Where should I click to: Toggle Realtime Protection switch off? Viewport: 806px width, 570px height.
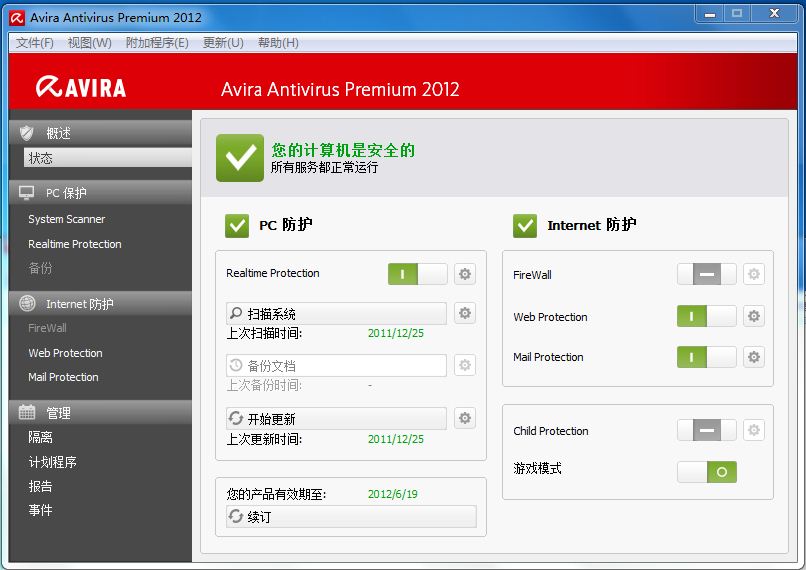[x=417, y=274]
